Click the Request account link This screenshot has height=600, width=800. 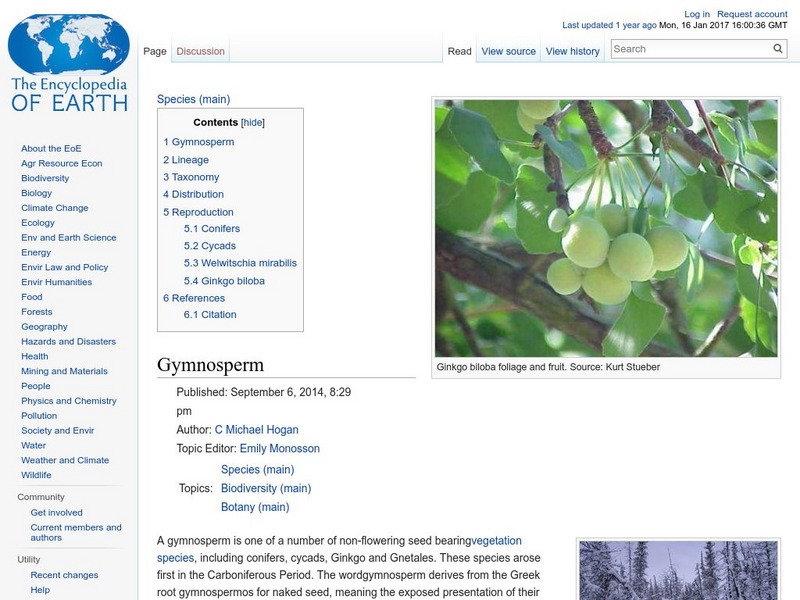pyautogui.click(x=752, y=14)
